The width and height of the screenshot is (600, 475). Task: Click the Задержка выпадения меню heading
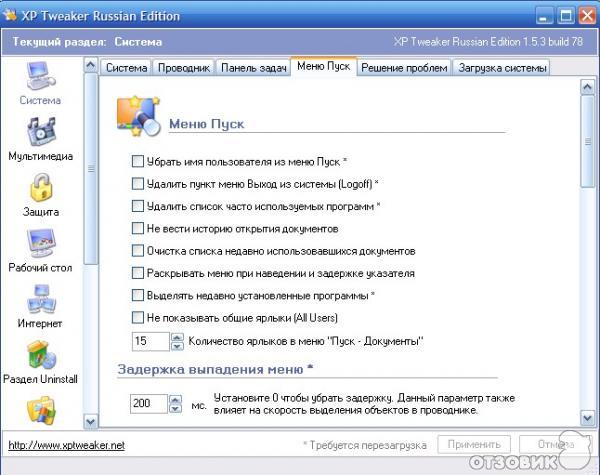[215, 369]
